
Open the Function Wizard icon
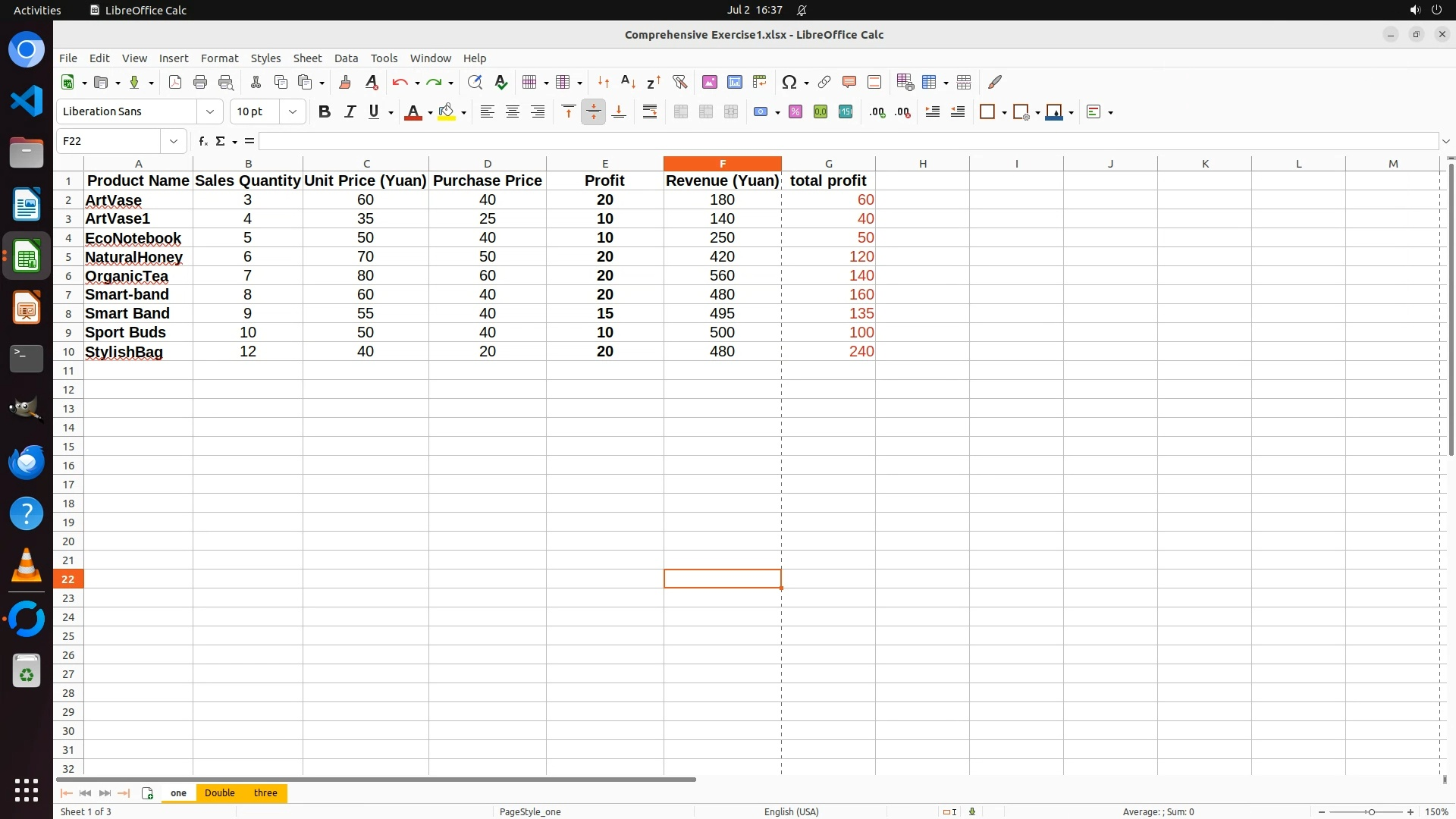pyautogui.click(x=202, y=141)
